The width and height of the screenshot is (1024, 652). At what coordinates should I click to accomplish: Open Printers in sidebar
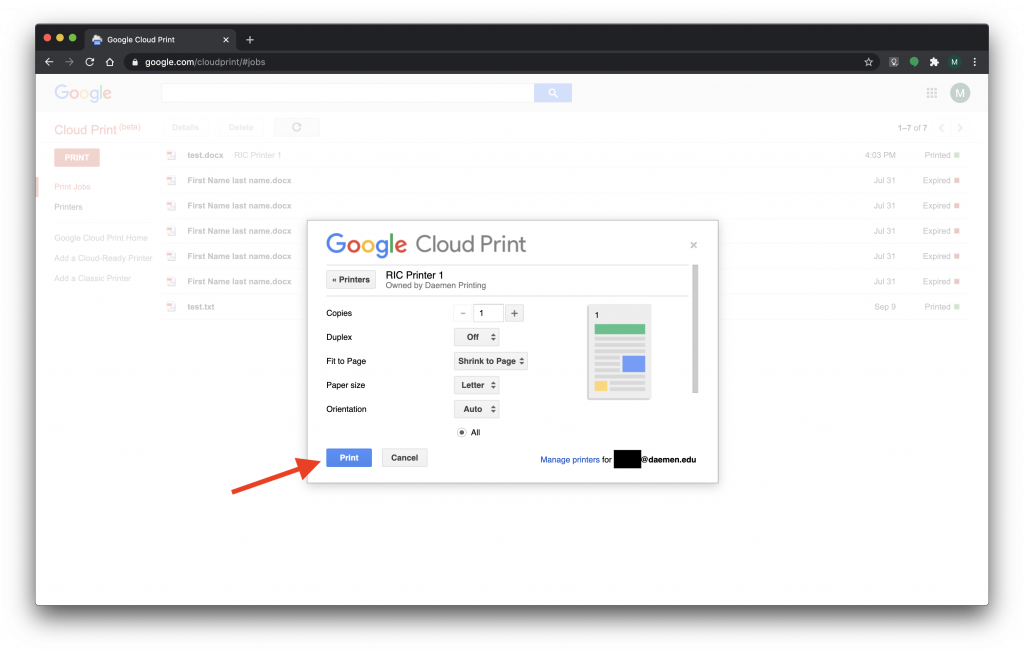69,207
